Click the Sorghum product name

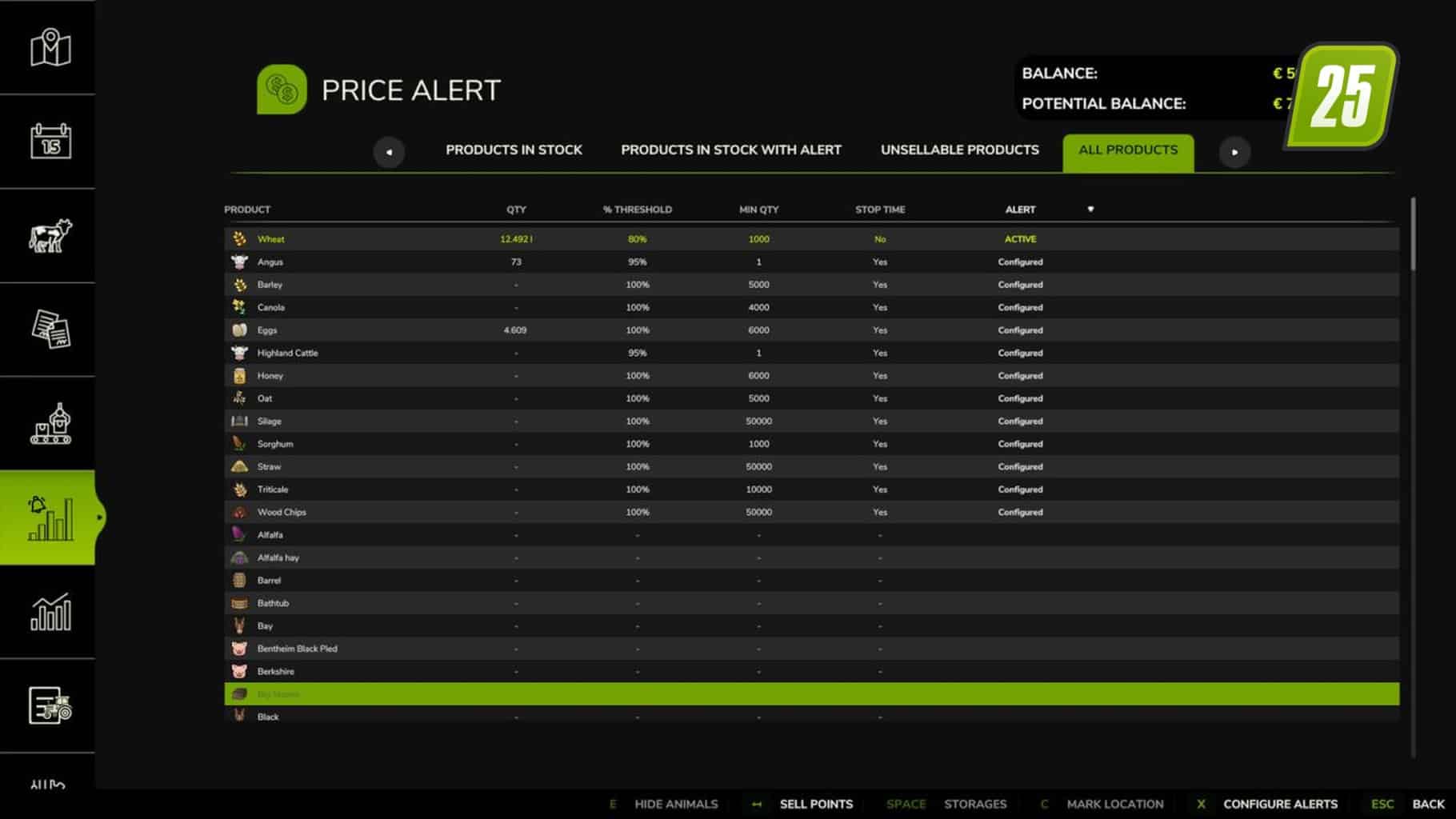(275, 444)
